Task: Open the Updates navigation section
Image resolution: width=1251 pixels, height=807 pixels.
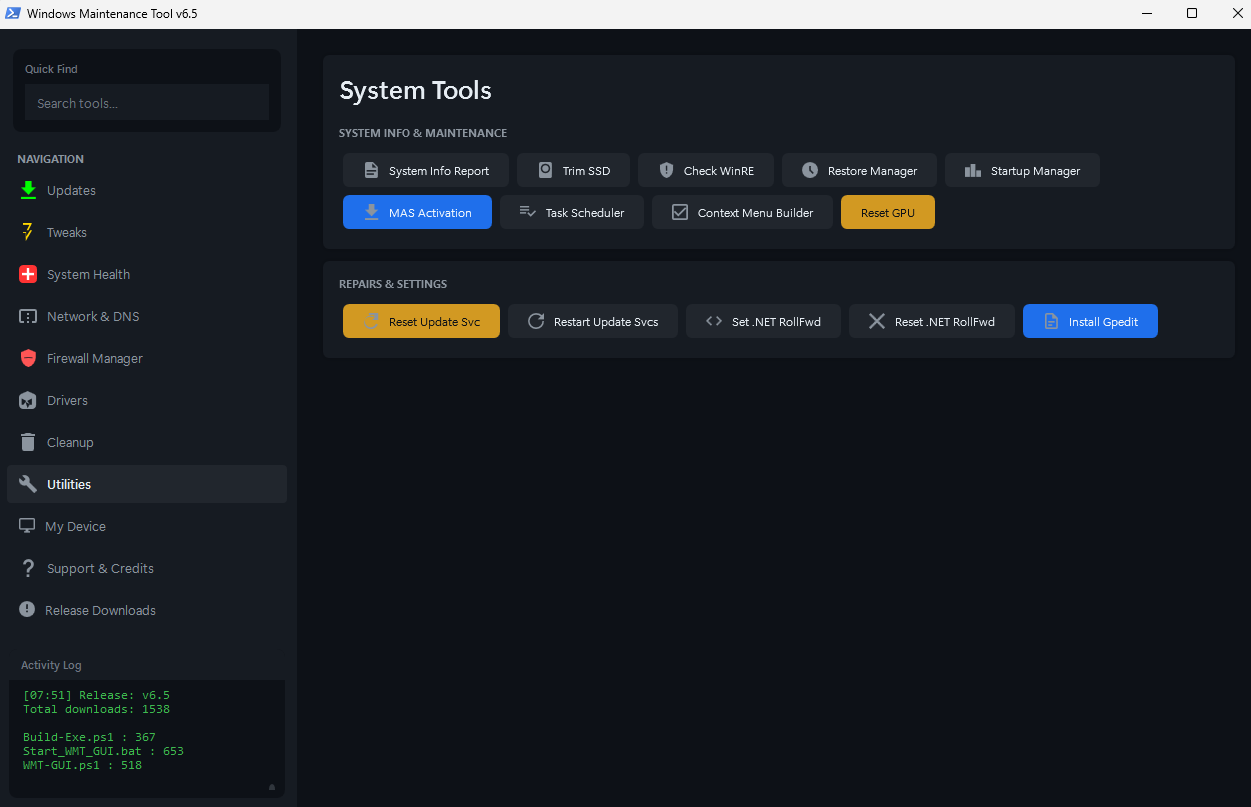Action: pos(147,190)
